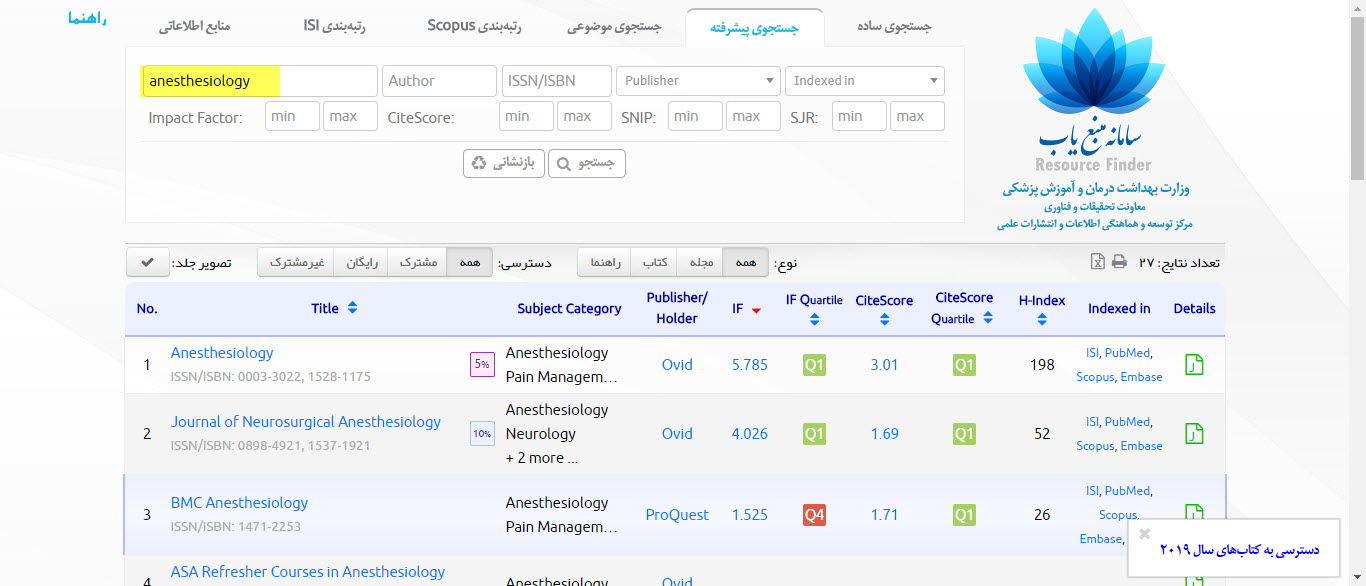
Task: Sort by CiteScore column arrows
Action: tap(884, 320)
